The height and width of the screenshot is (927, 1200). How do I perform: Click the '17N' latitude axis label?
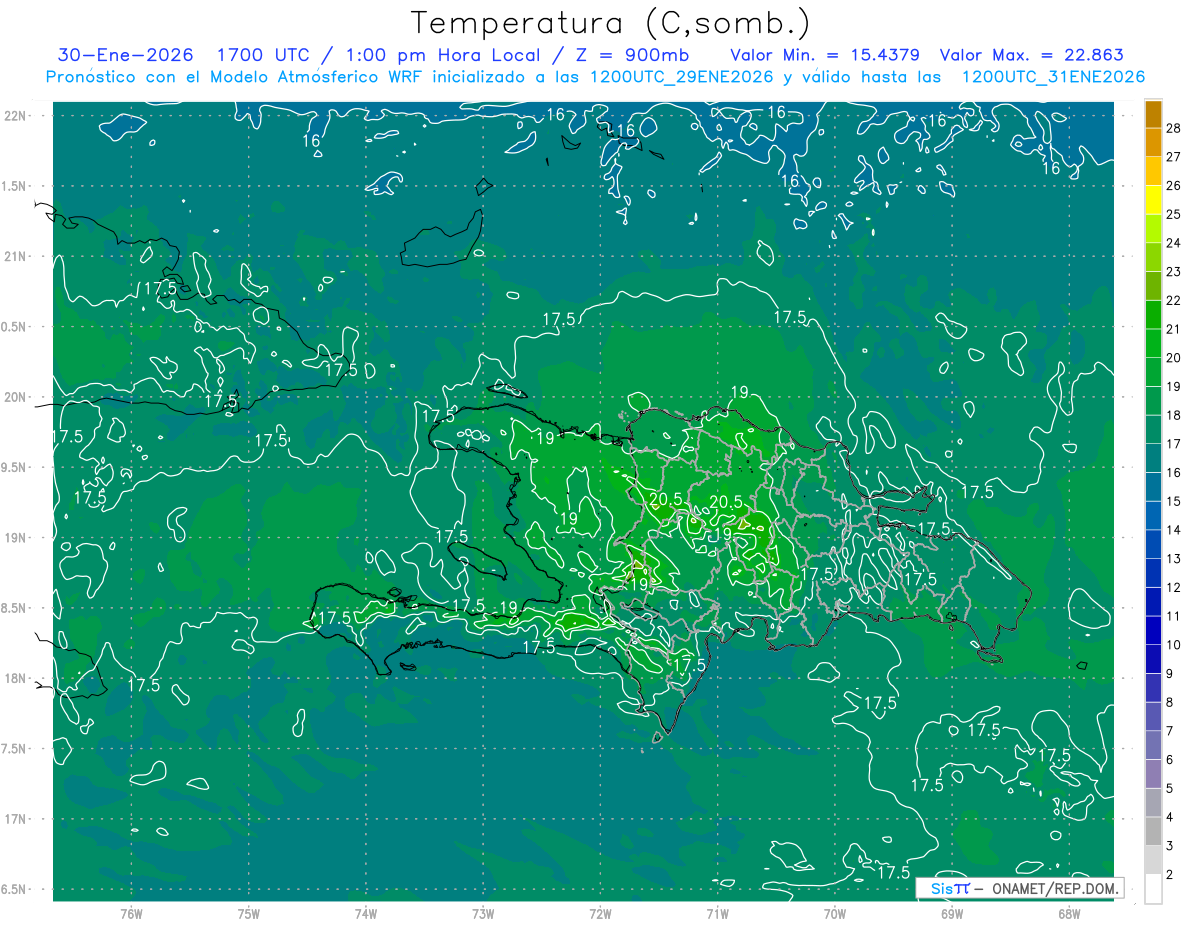coord(14,820)
